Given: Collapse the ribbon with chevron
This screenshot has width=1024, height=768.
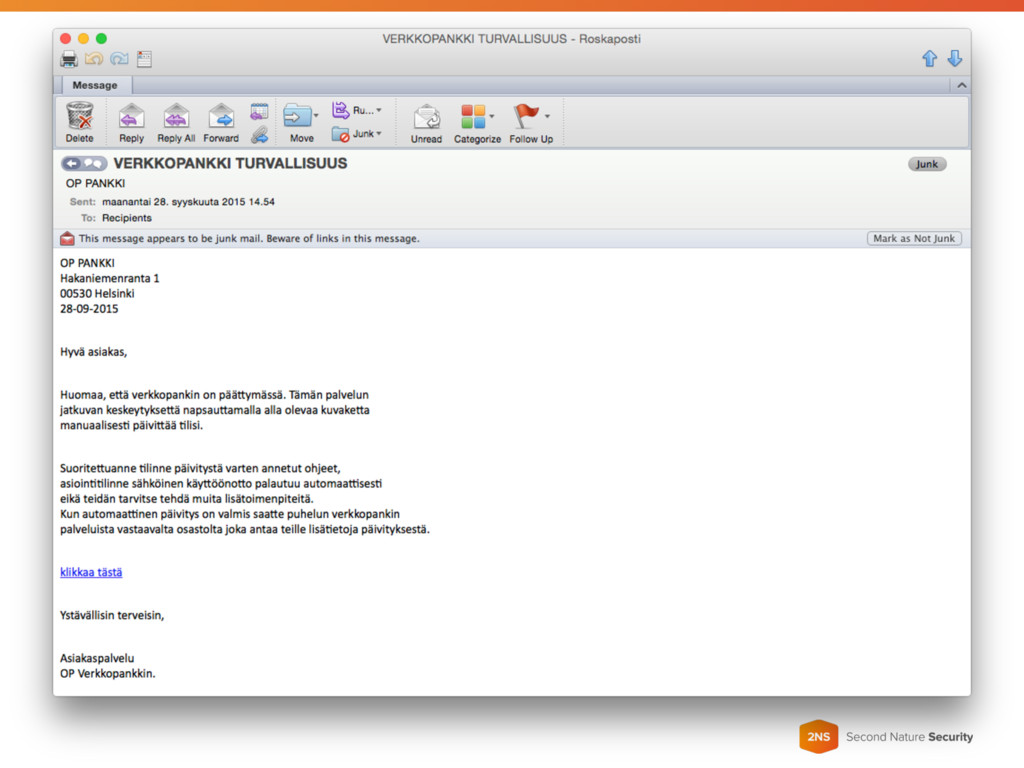Looking at the screenshot, I should click(961, 85).
